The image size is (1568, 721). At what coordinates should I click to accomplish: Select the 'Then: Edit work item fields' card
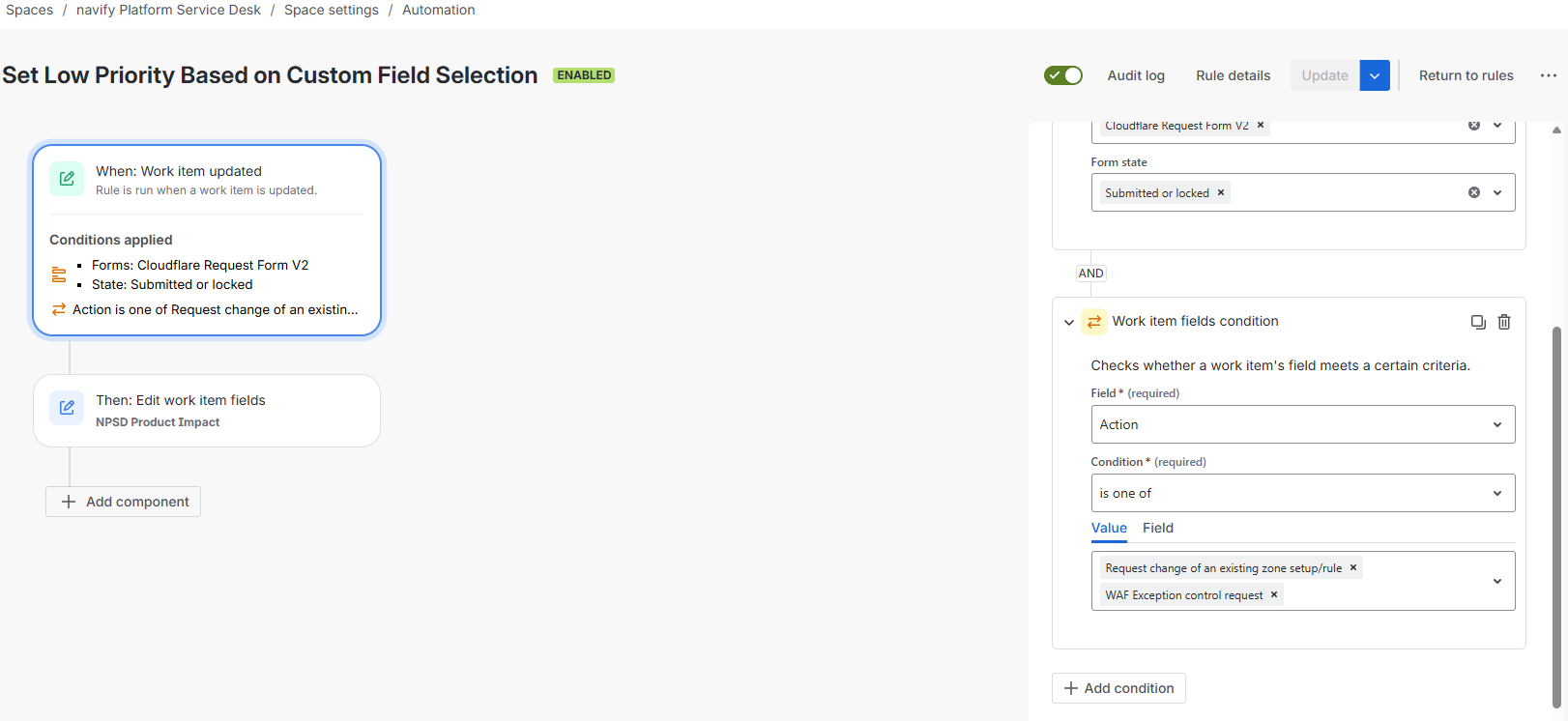point(207,411)
